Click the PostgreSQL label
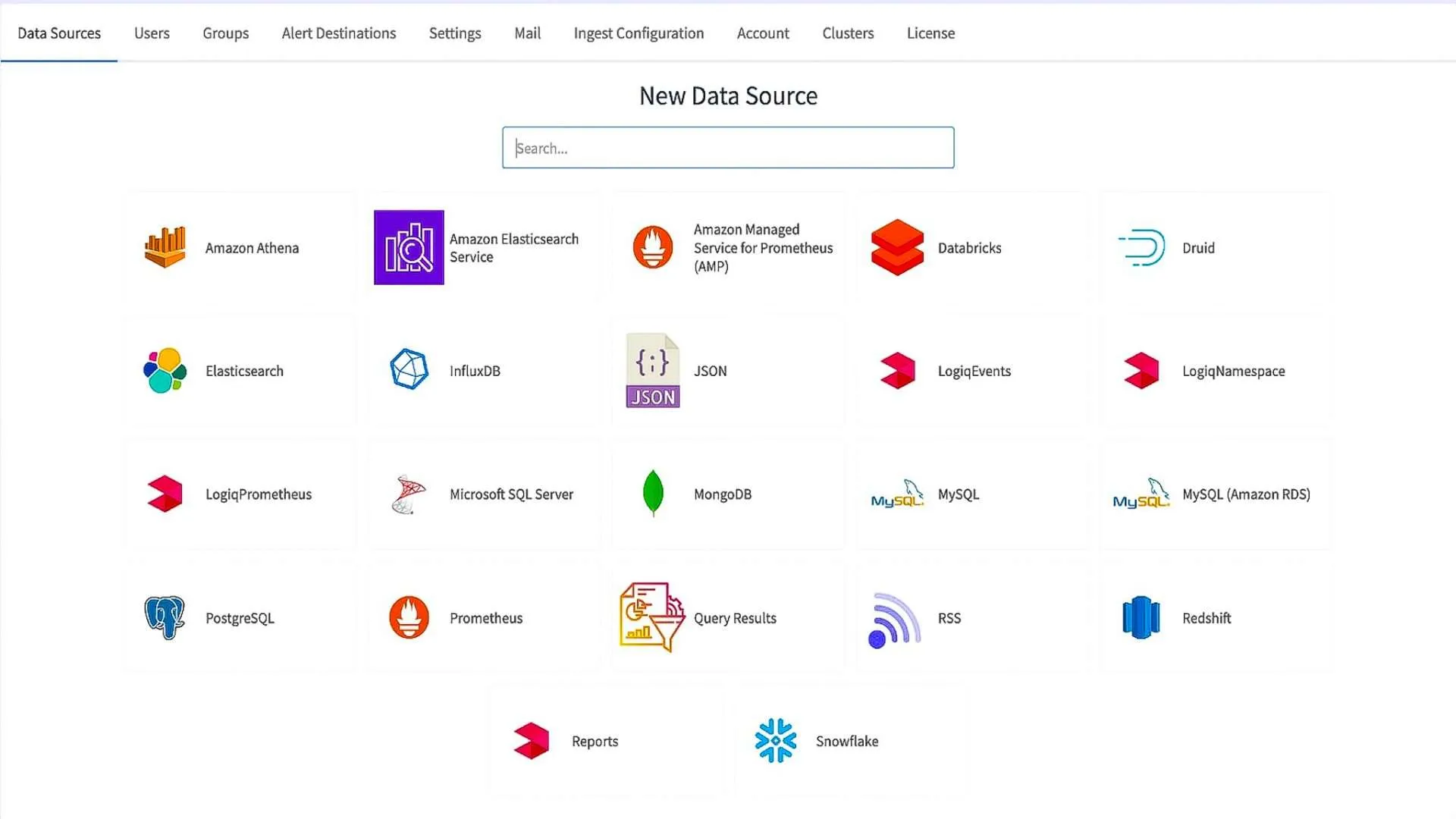Screen dimensions: 1456x819 click(x=240, y=618)
